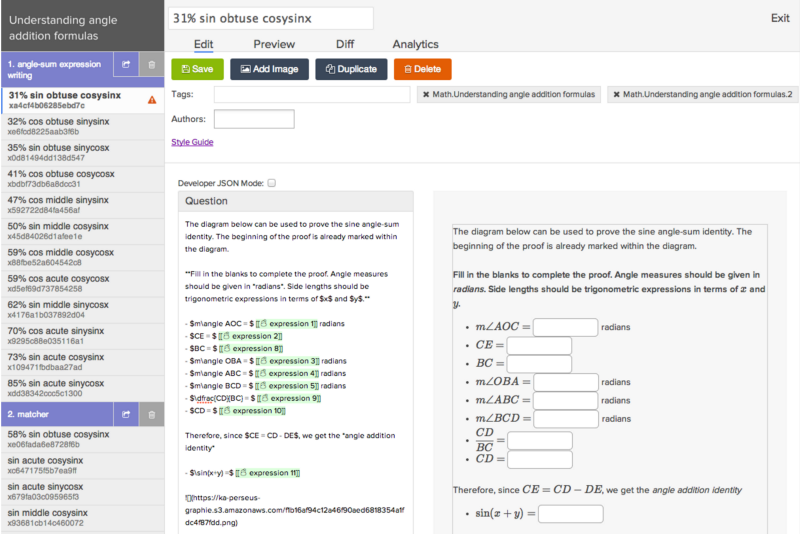Focus the Tags input field
Screen dimensions: 800x534
tap(312, 95)
